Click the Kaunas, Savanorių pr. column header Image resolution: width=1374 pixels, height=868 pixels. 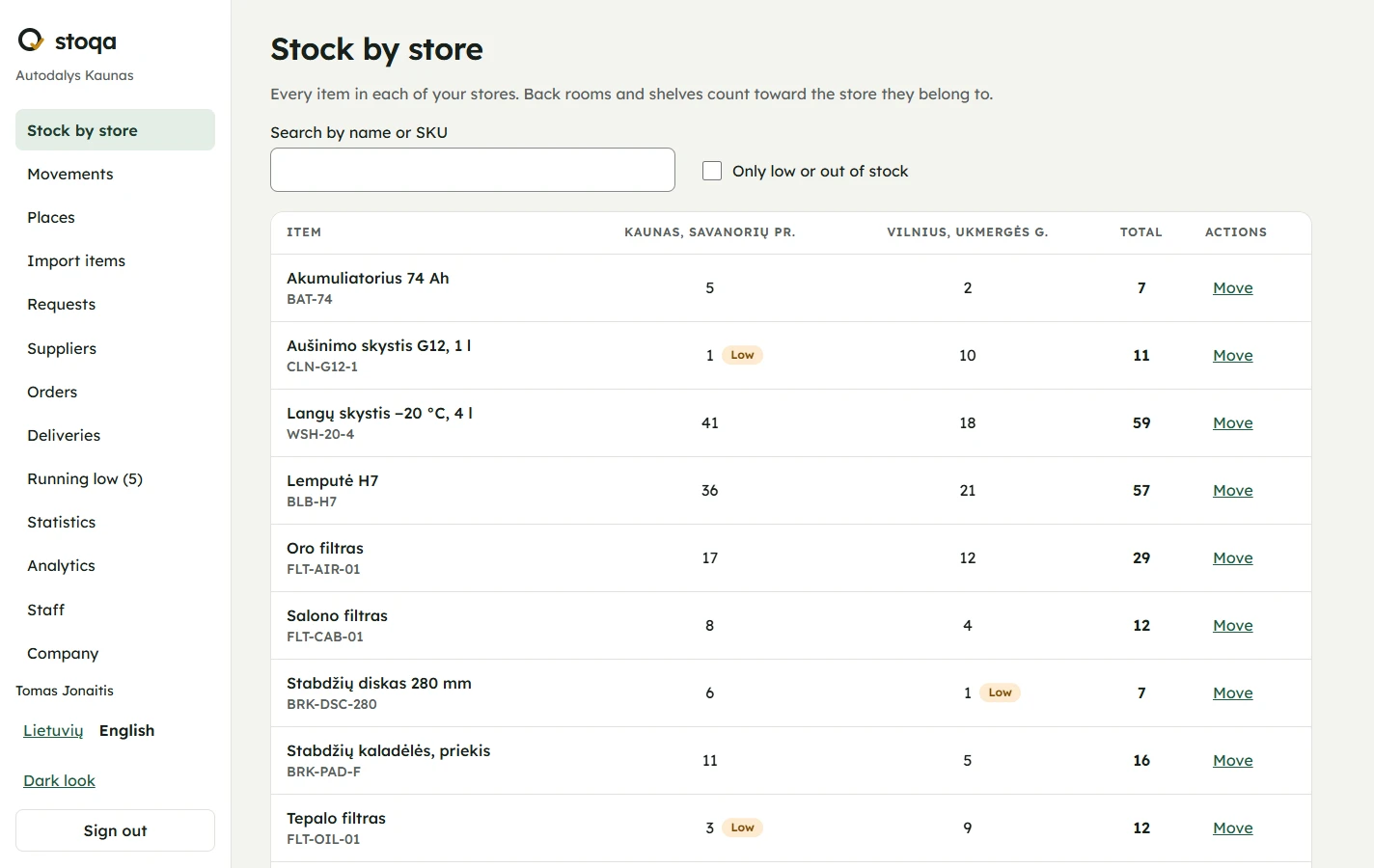[709, 232]
